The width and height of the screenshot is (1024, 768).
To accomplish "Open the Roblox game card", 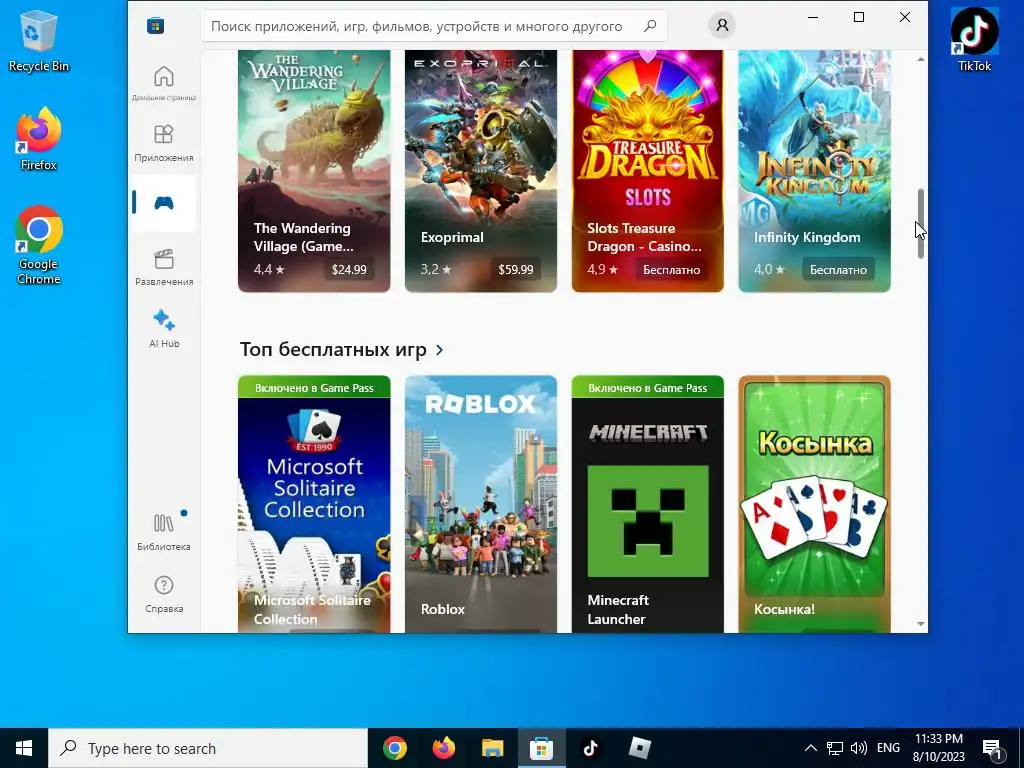I will pyautogui.click(x=481, y=504).
